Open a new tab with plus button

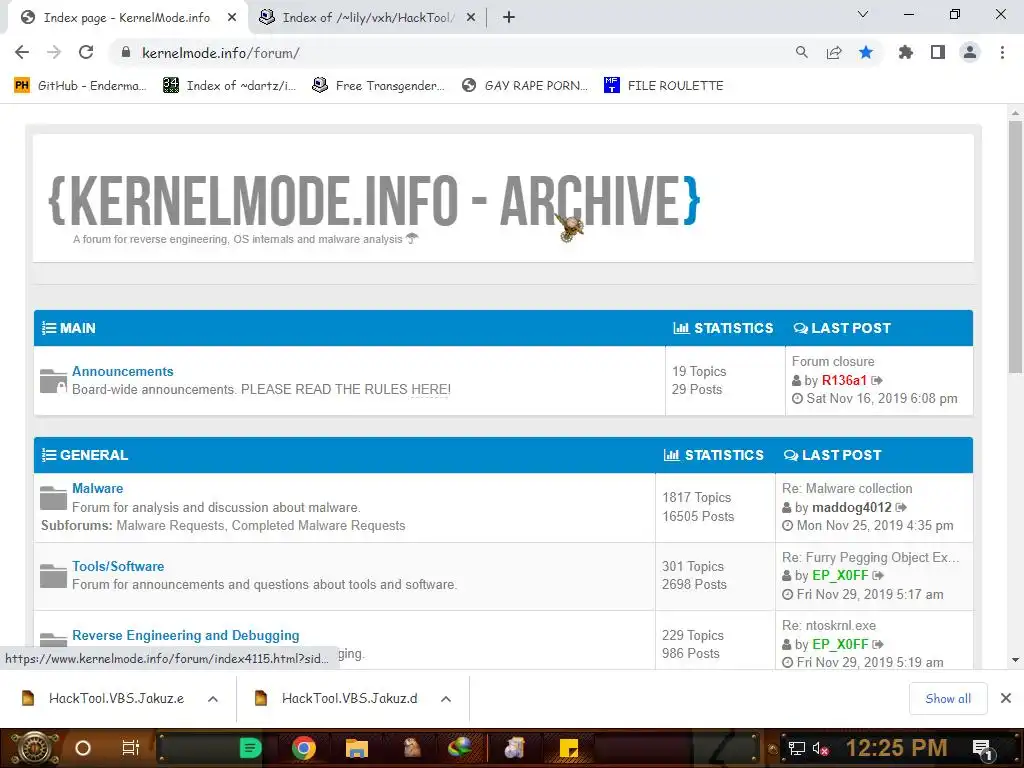[509, 18]
